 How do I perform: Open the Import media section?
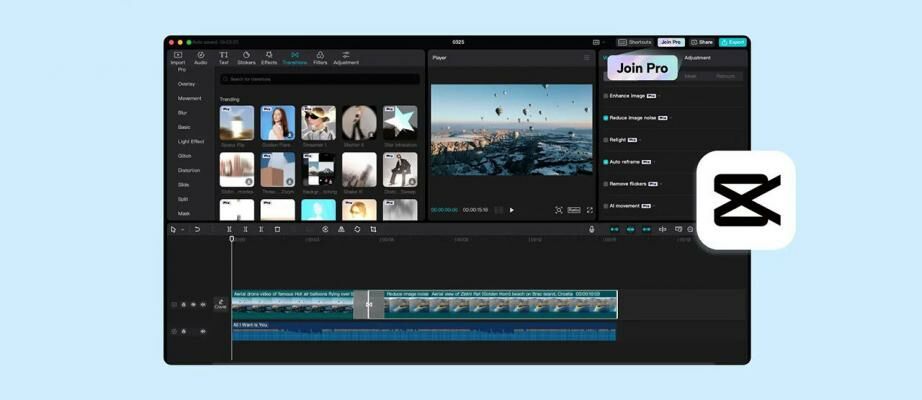tap(178, 58)
